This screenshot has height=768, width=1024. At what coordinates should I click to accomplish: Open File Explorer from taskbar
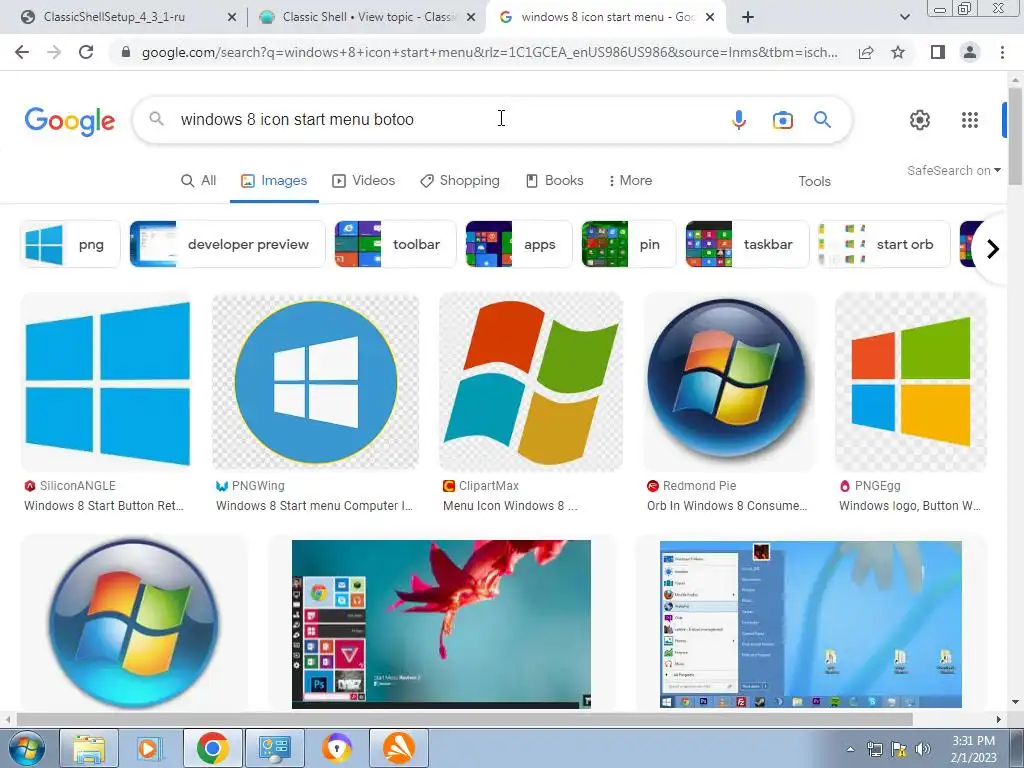point(89,748)
